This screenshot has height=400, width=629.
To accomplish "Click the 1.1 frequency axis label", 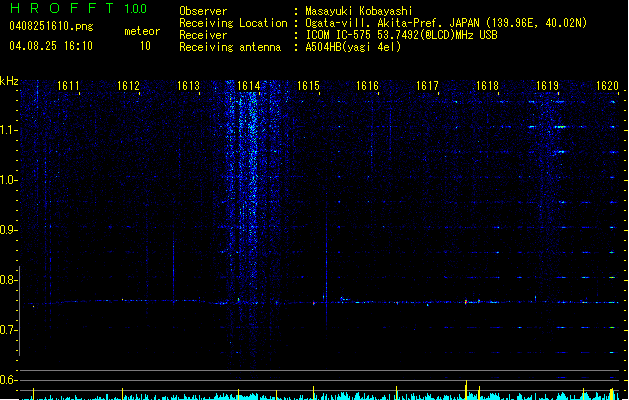I will pyautogui.click(x=9, y=130).
